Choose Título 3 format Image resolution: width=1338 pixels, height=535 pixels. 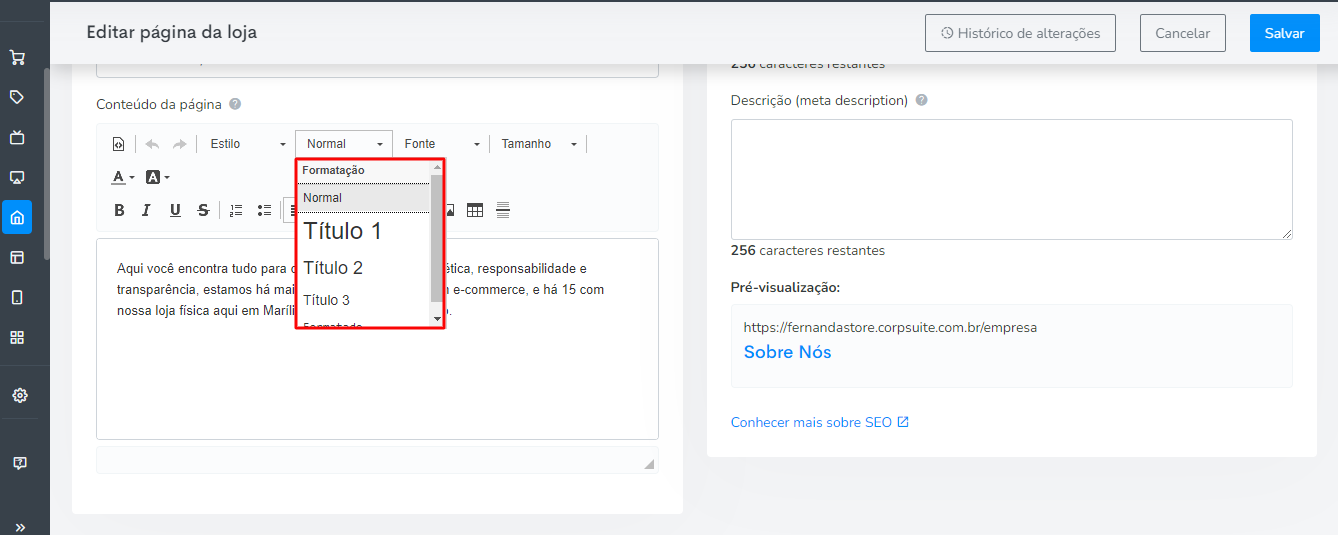point(364,300)
